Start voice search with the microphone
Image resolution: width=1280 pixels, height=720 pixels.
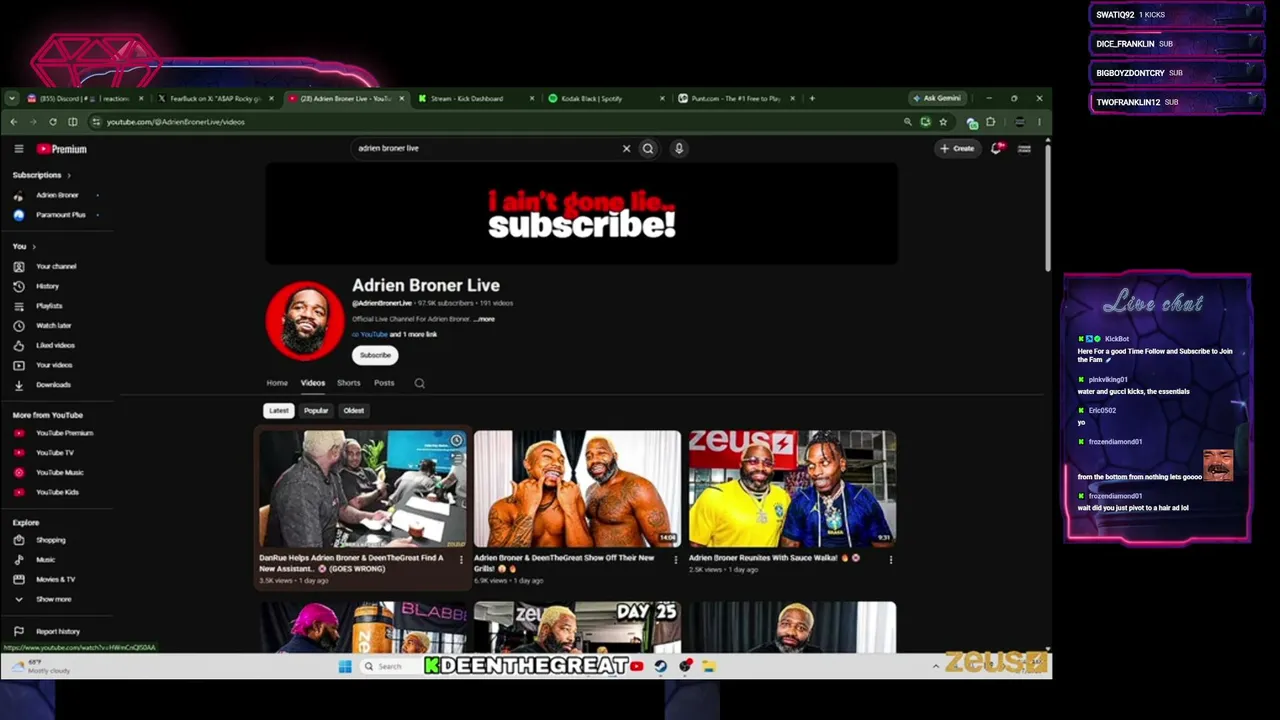click(678, 148)
